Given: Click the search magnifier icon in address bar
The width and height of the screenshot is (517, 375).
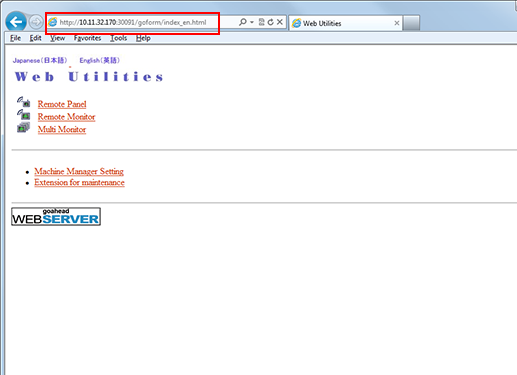Looking at the screenshot, I should click(243, 22).
